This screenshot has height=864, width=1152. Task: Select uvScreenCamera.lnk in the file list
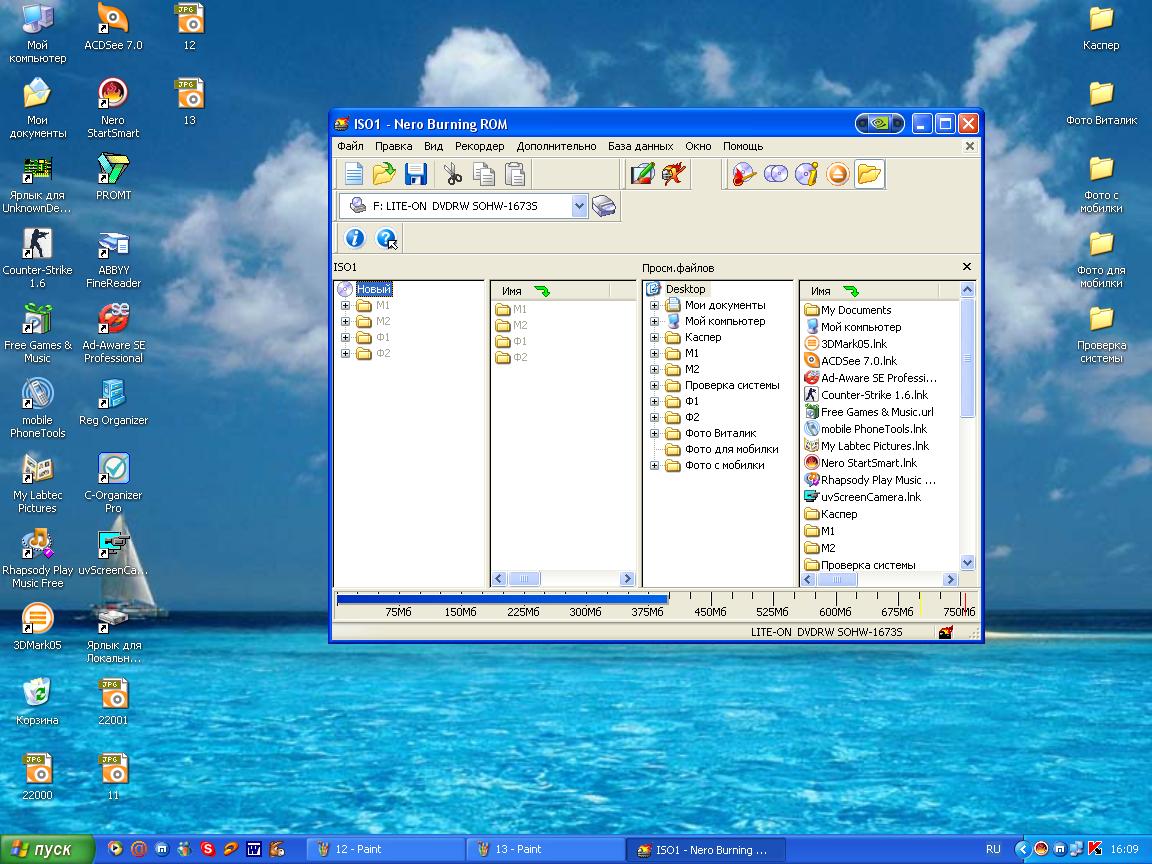click(871, 497)
